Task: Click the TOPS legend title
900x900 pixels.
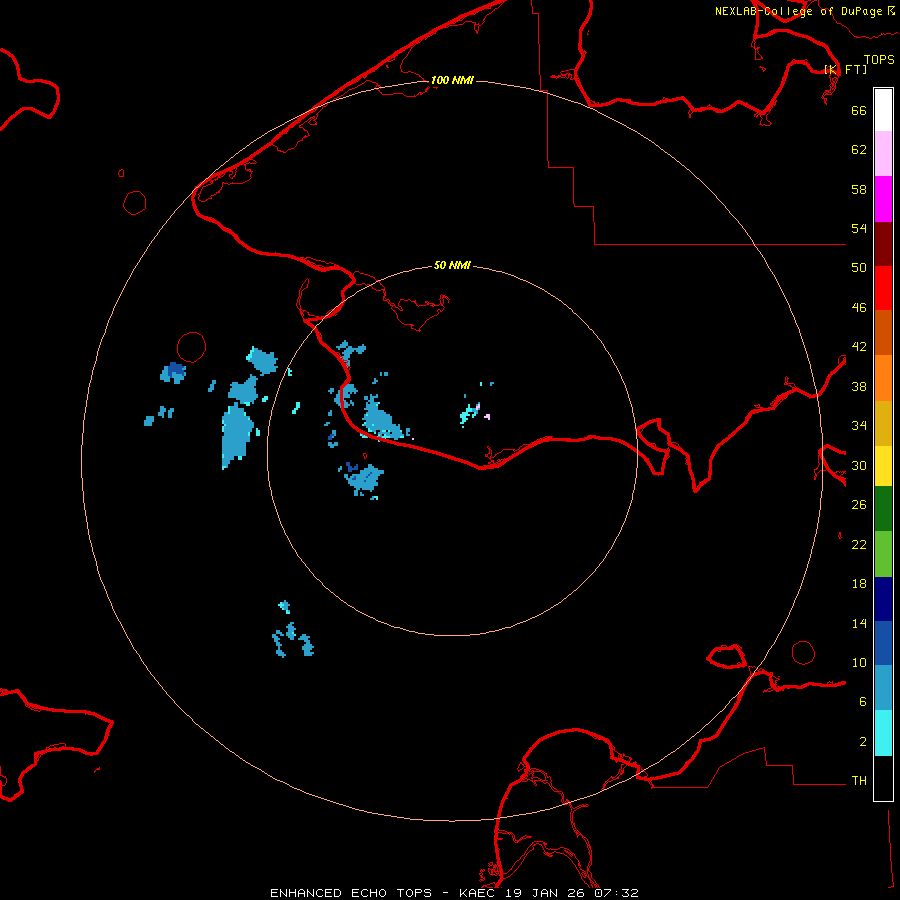Action: coord(879,59)
